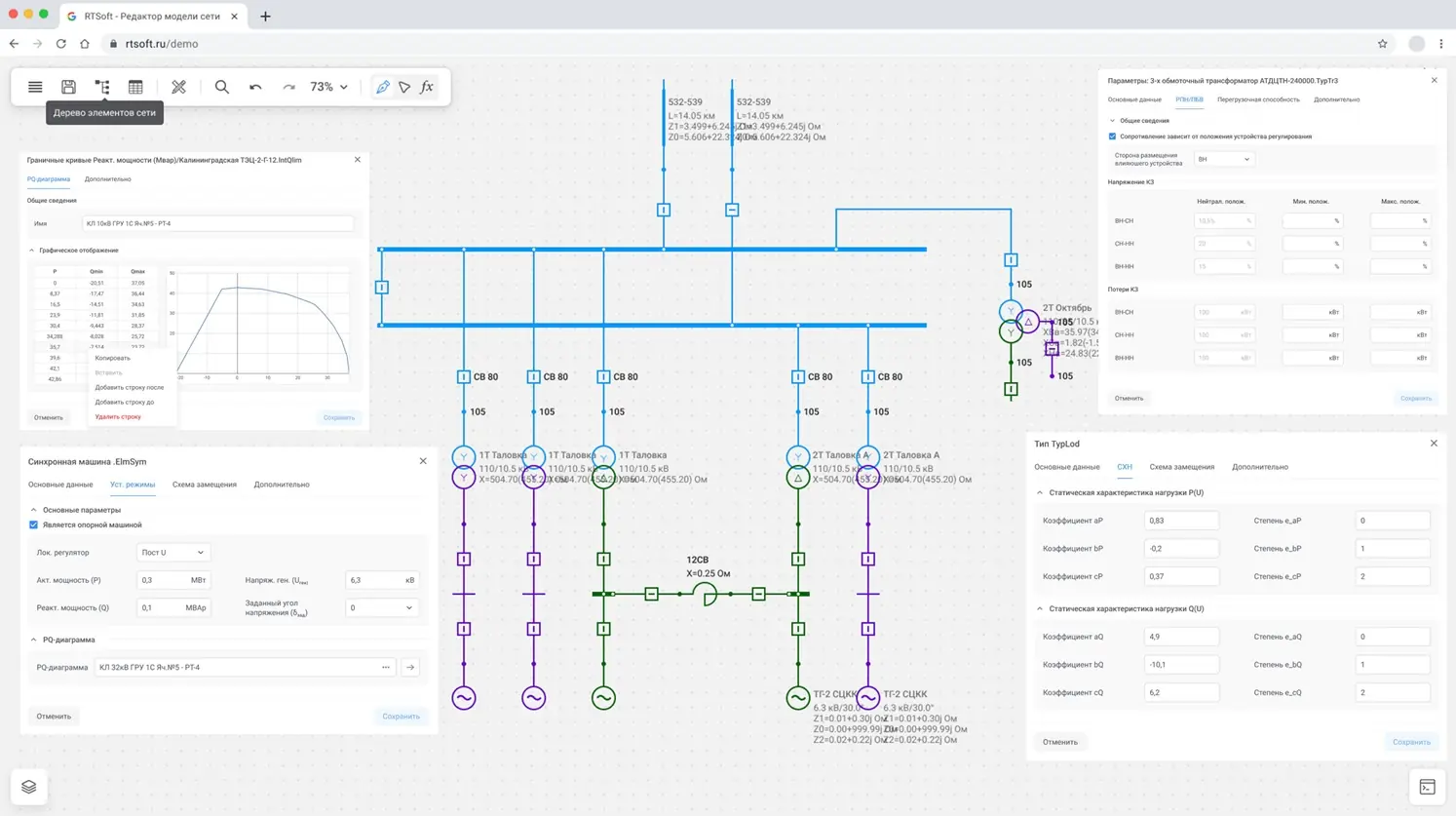Uncheck 'Является опорной машиной' checkbox
This screenshot has width=1456, height=816.
pyautogui.click(x=34, y=525)
